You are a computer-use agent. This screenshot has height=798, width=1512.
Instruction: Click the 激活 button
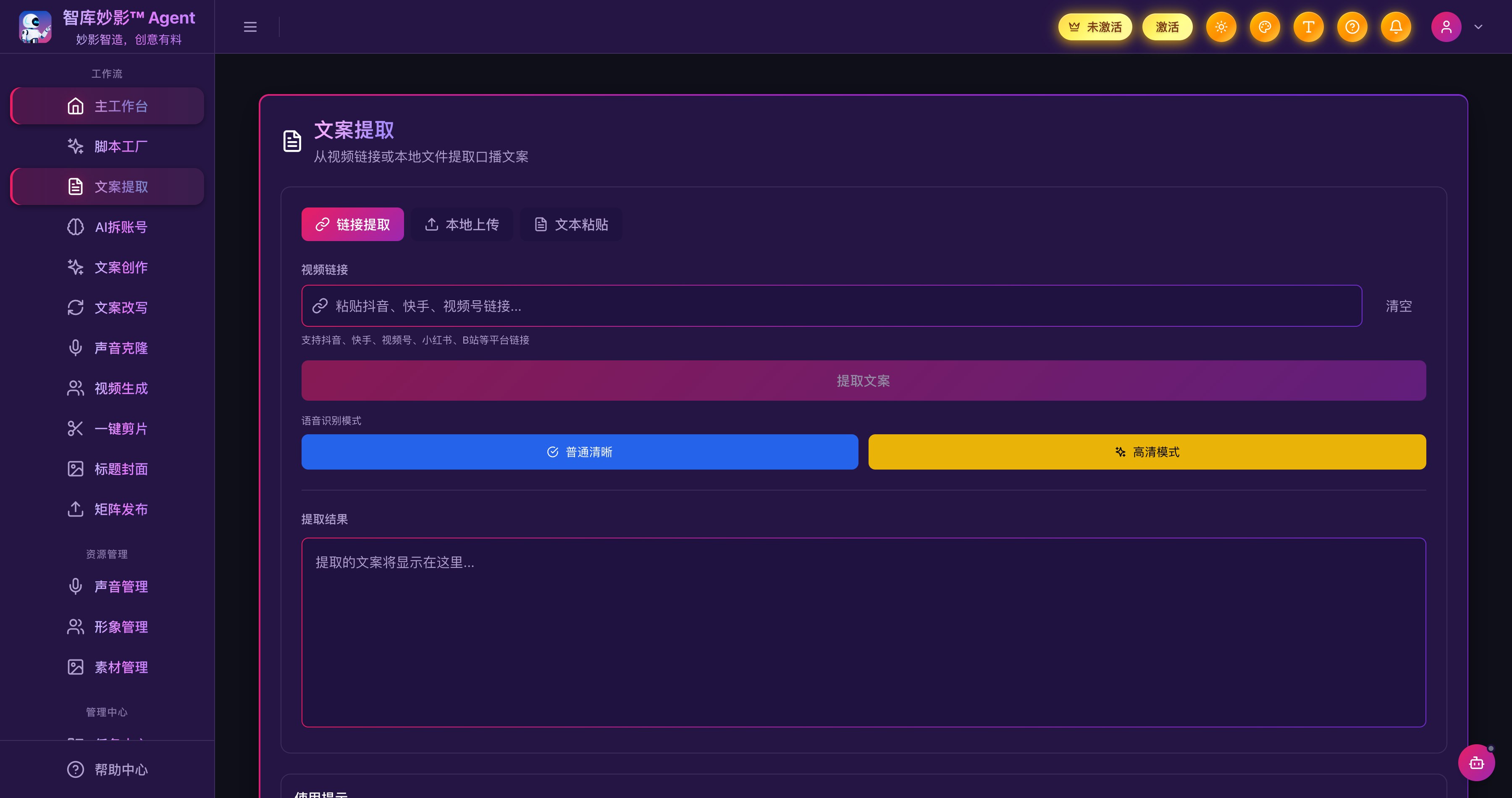pyautogui.click(x=1168, y=27)
